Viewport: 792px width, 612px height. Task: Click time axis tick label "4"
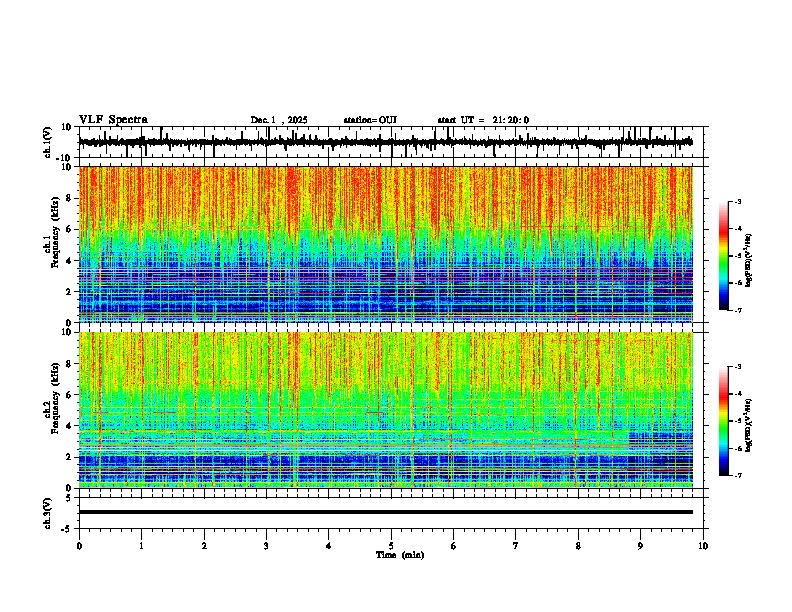[x=329, y=546]
